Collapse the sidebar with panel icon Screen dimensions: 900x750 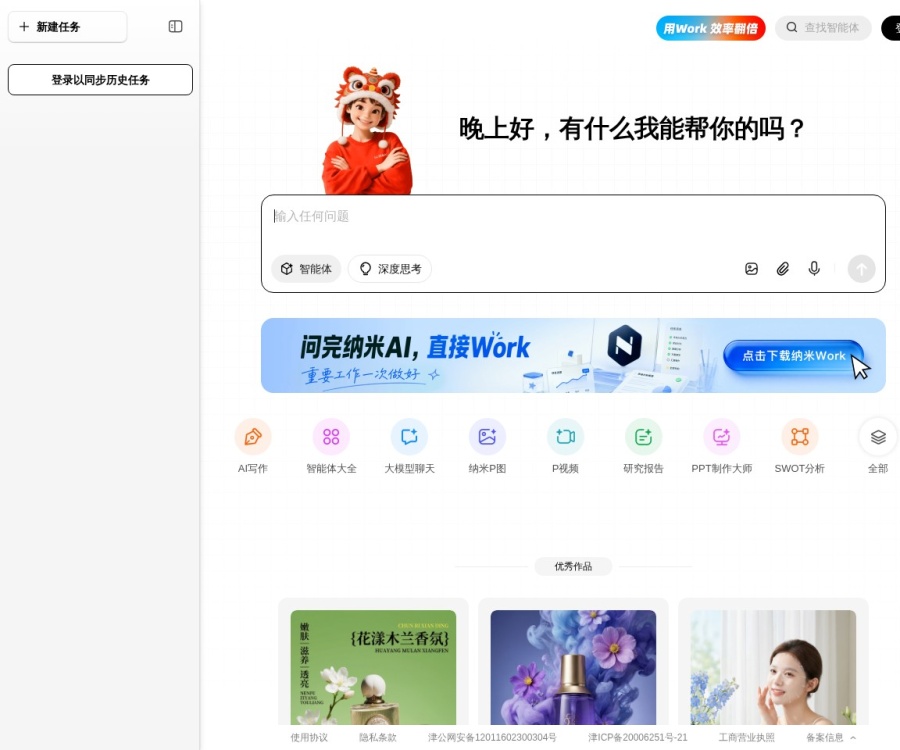pos(175,26)
